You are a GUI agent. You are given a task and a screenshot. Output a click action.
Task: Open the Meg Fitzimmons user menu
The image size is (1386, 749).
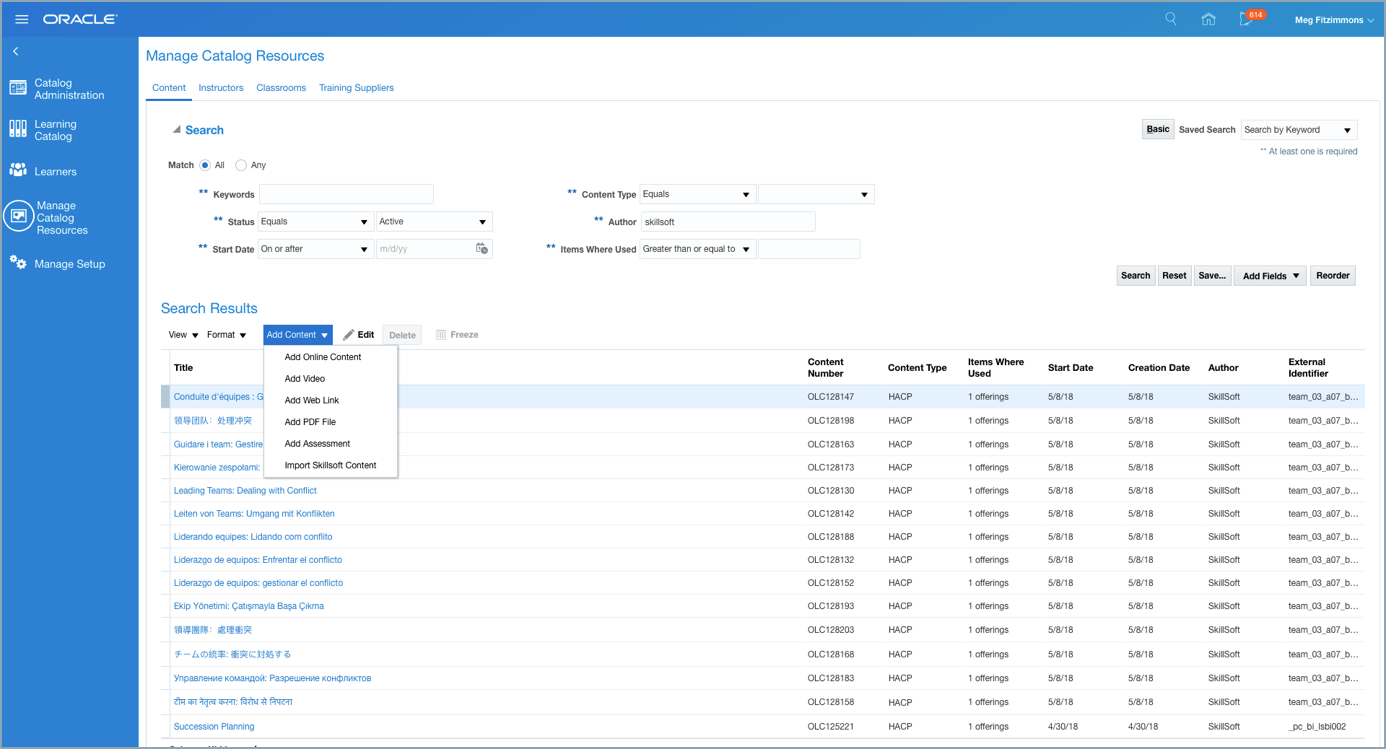coord(1330,20)
